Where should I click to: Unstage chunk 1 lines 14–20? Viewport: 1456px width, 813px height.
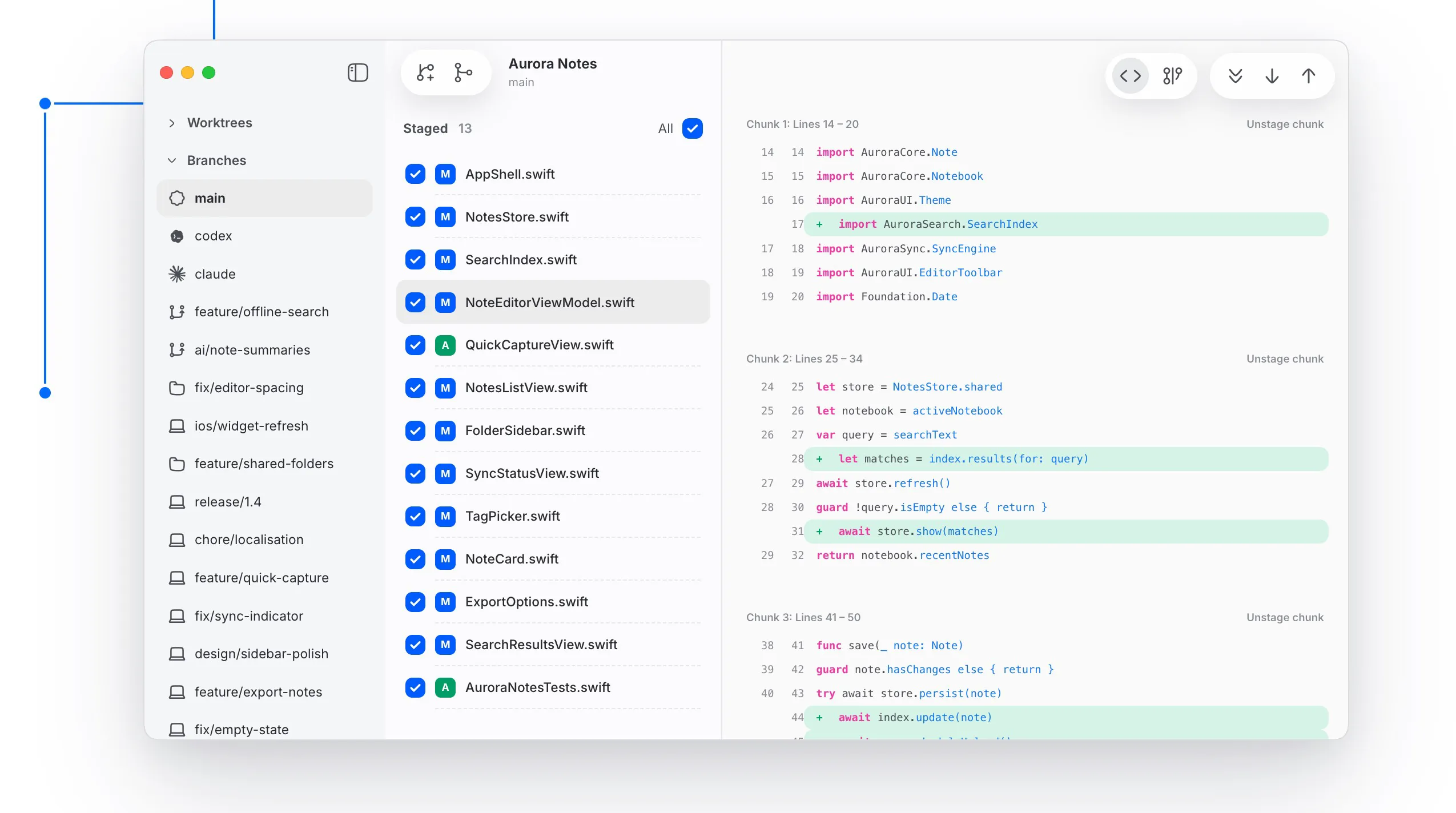pos(1285,124)
